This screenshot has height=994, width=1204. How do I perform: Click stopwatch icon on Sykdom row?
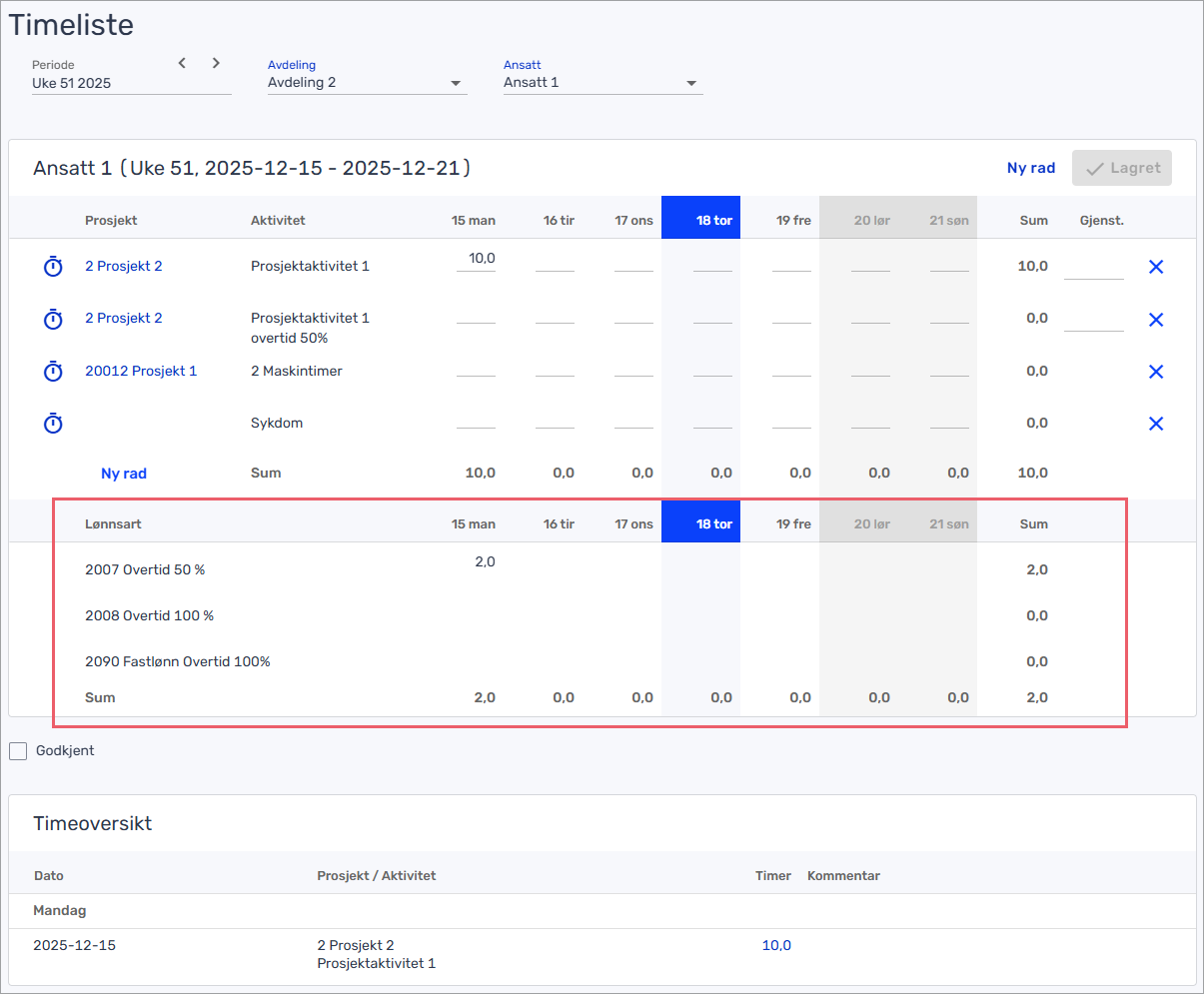(53, 424)
